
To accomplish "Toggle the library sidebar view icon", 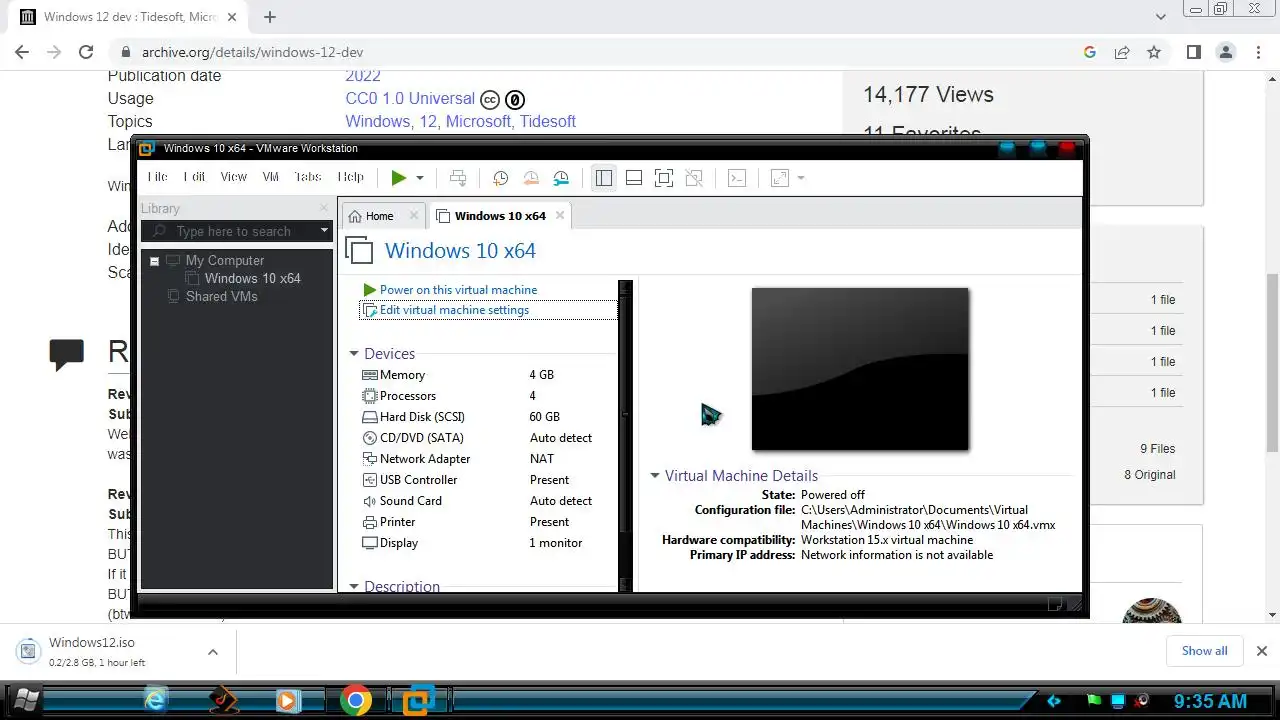I will coord(603,178).
